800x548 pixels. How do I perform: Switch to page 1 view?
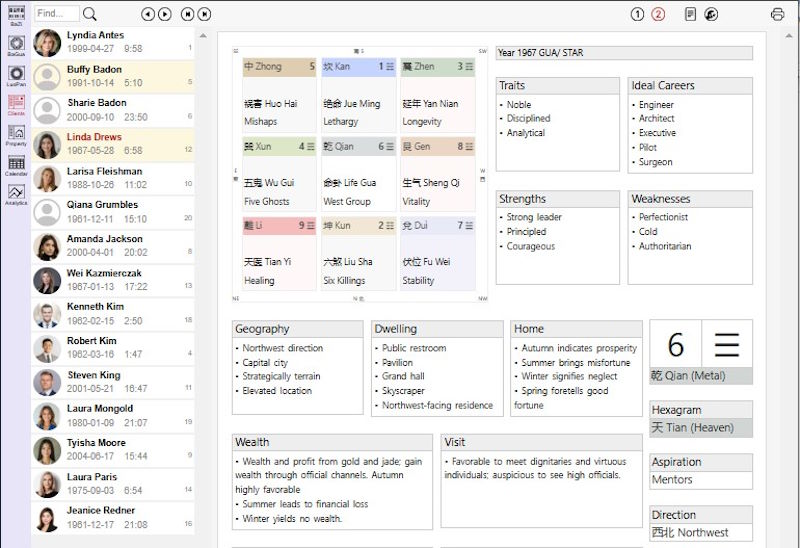pyautogui.click(x=637, y=14)
